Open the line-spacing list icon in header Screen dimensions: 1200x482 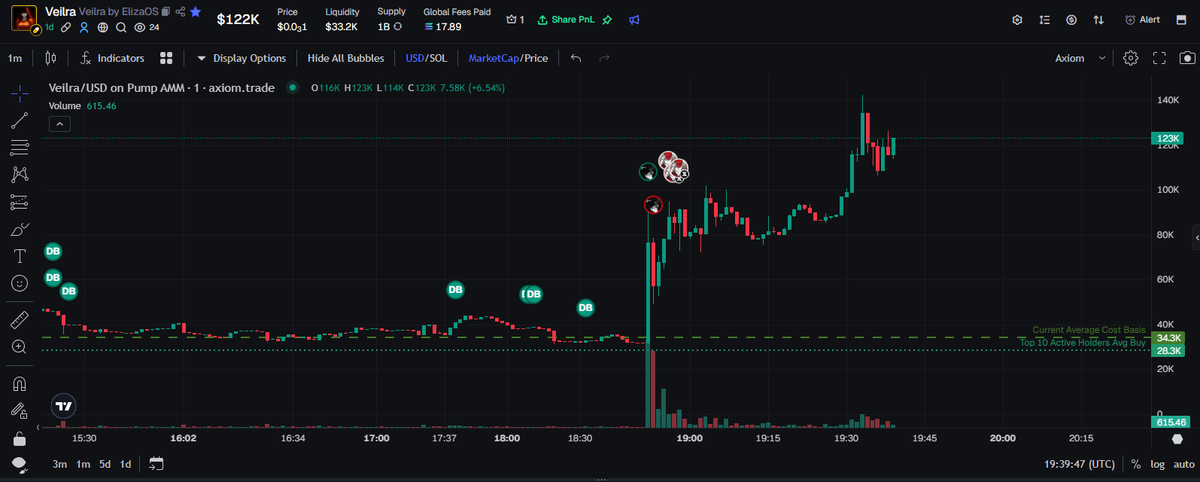coord(1045,20)
